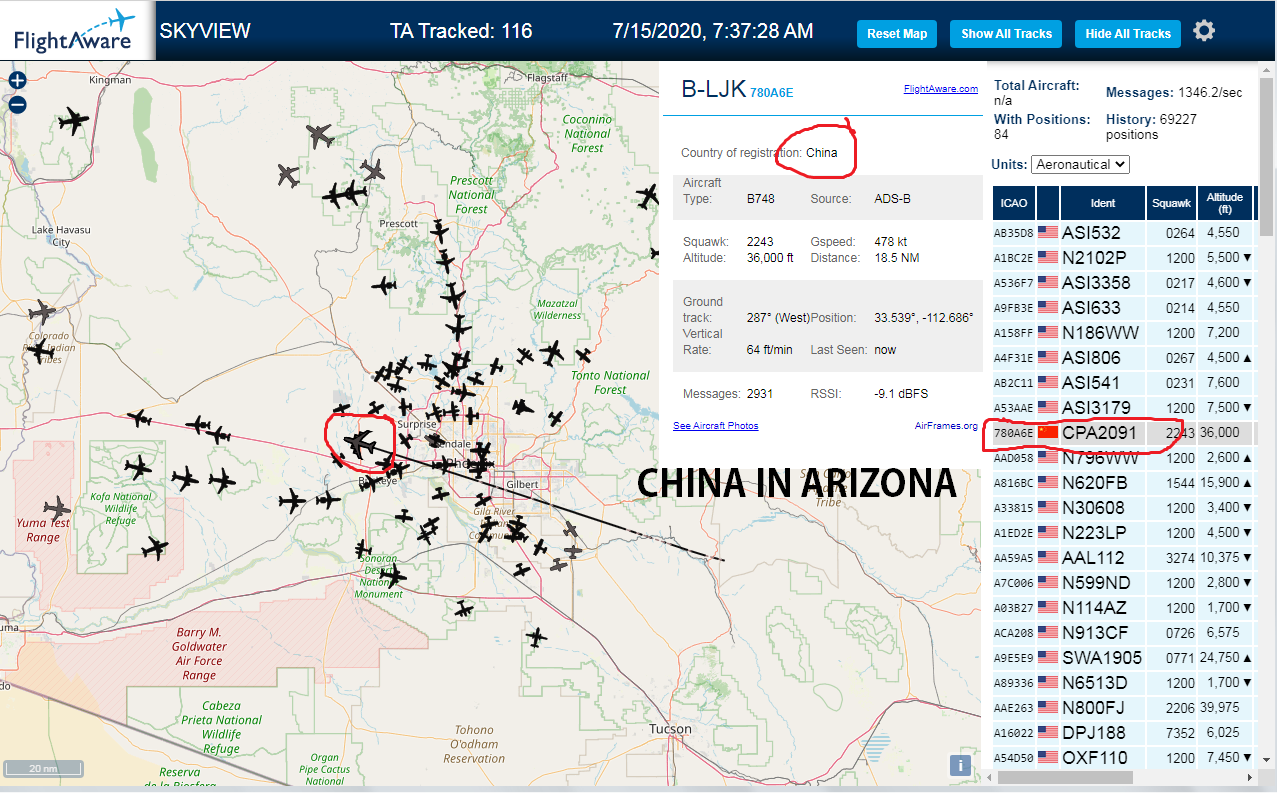This screenshot has width=1277, height=793.
Task: Click US flag in DPJ188 row
Action: tap(1048, 732)
